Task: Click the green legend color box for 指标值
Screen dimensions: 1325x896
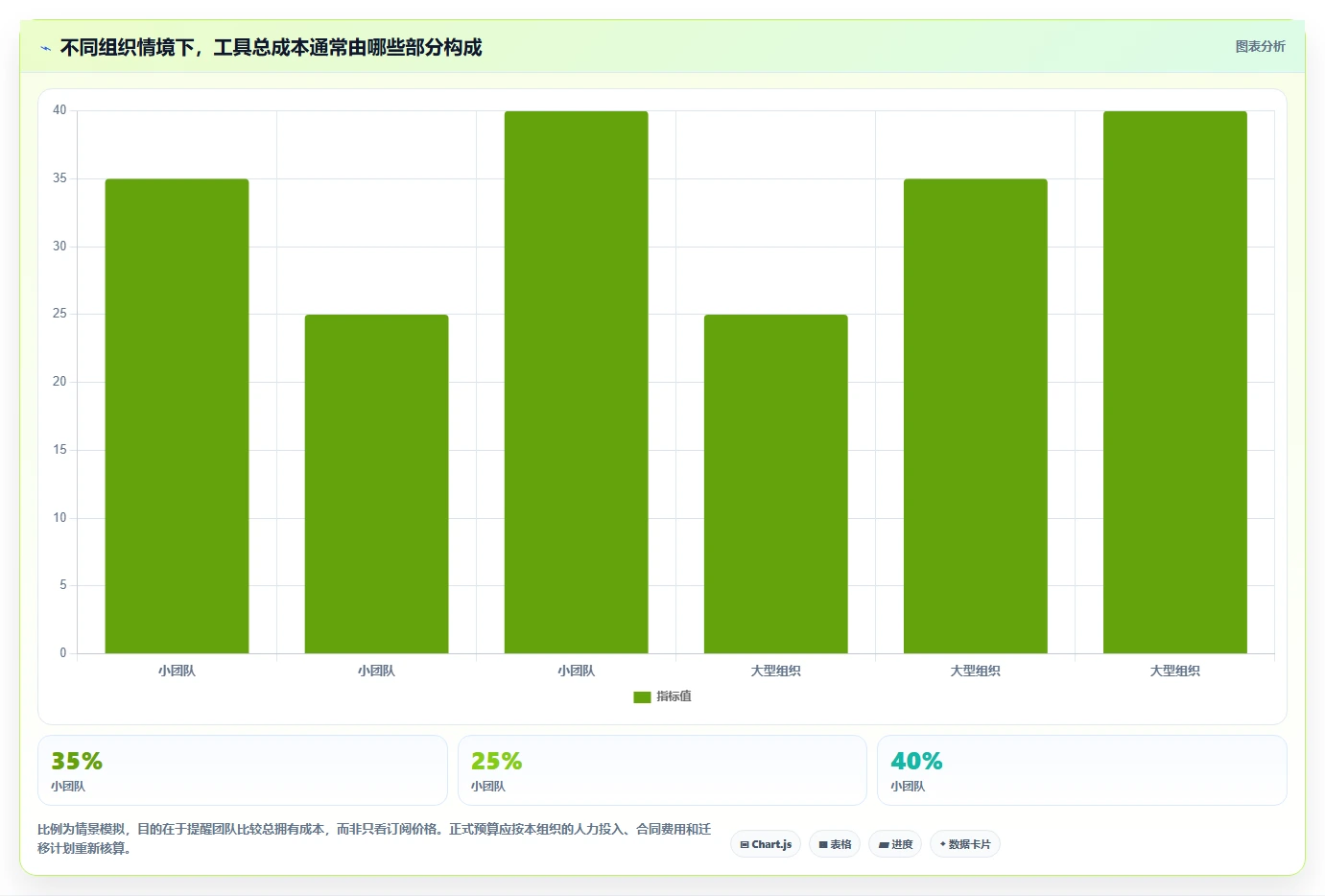Action: pos(642,697)
